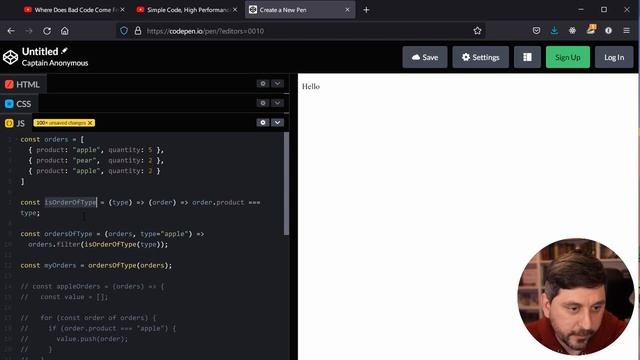Image resolution: width=640 pixels, height=360 pixels.
Task: Select the HTML editor panel header
Action: [x=23, y=84]
